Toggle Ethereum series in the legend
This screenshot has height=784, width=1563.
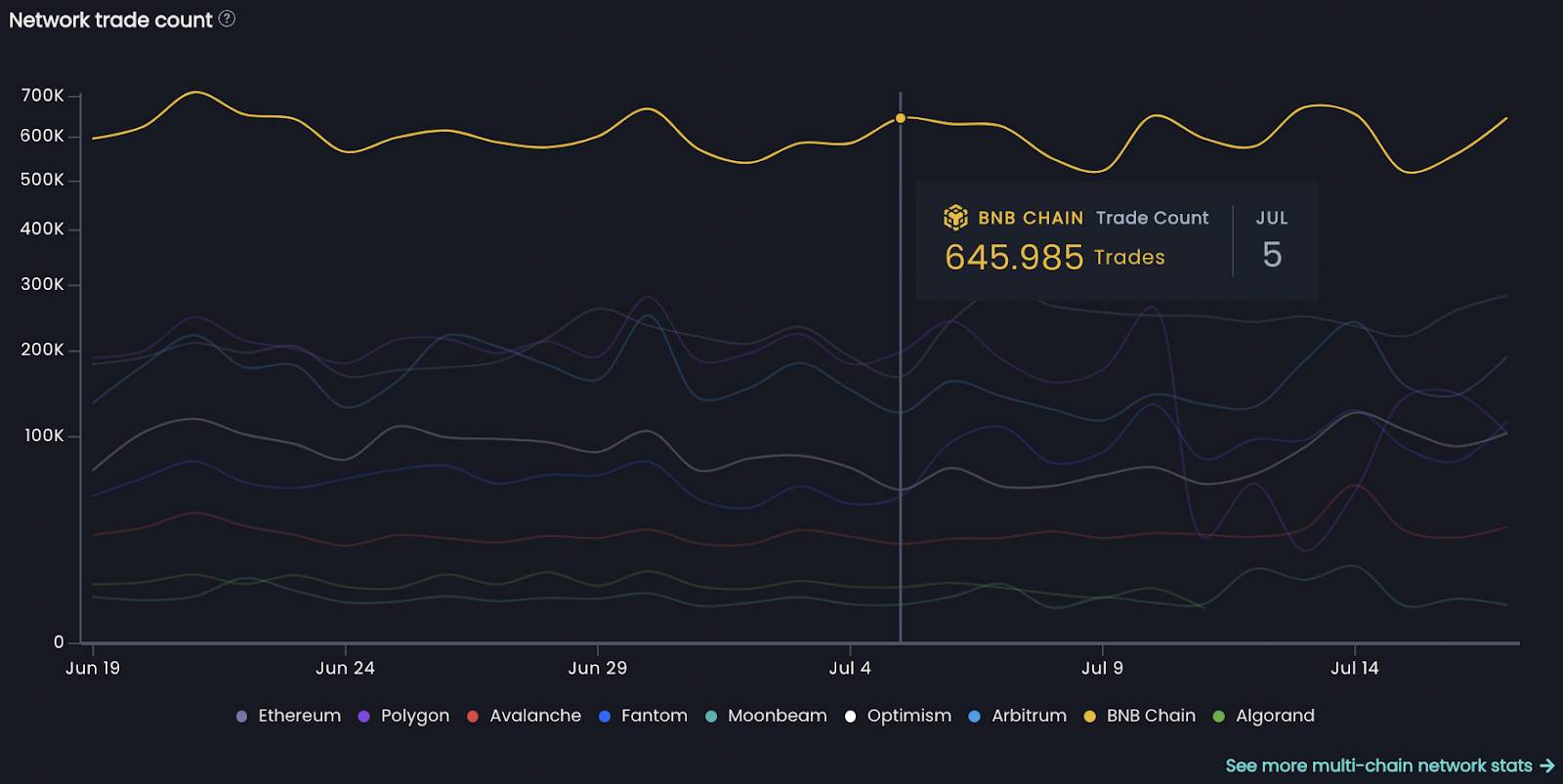[x=288, y=716]
